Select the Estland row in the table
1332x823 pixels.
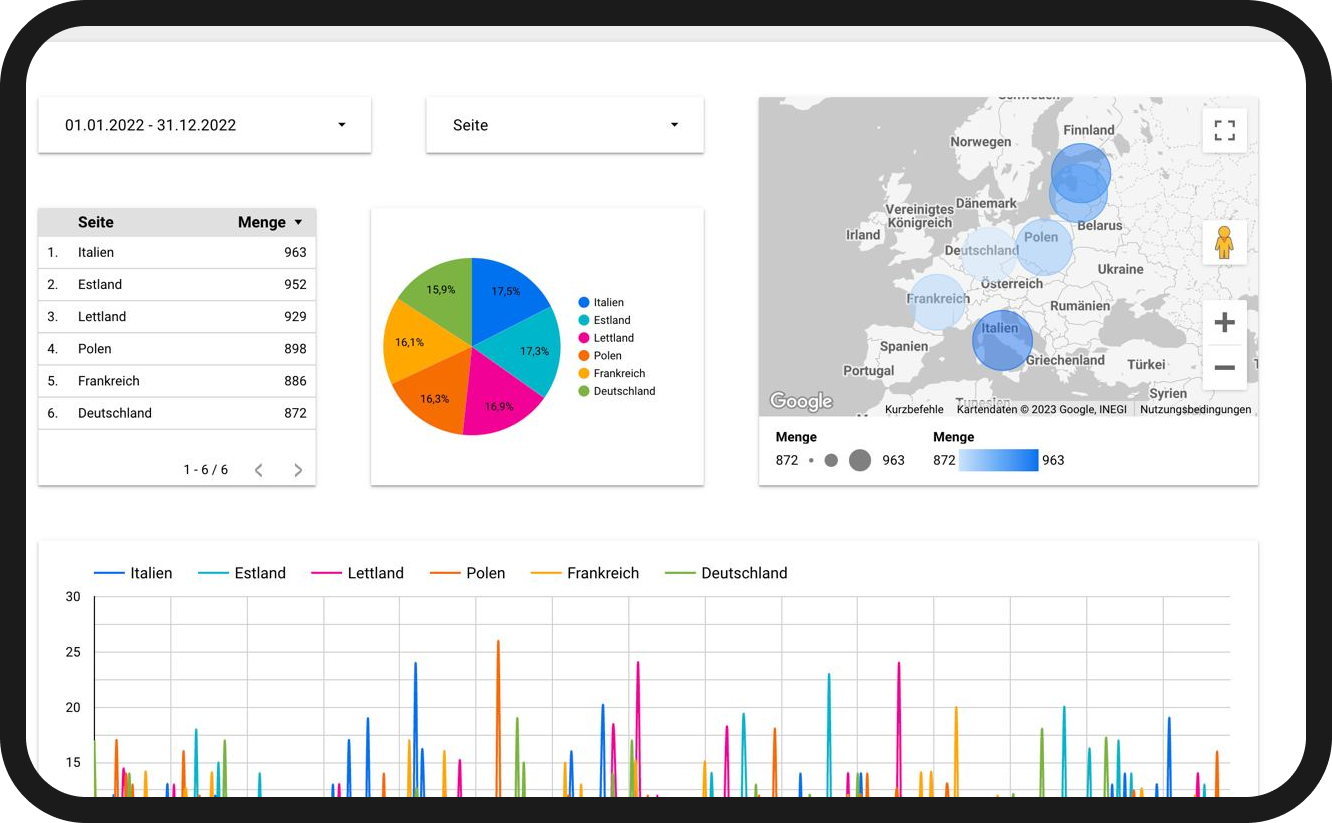coord(177,285)
